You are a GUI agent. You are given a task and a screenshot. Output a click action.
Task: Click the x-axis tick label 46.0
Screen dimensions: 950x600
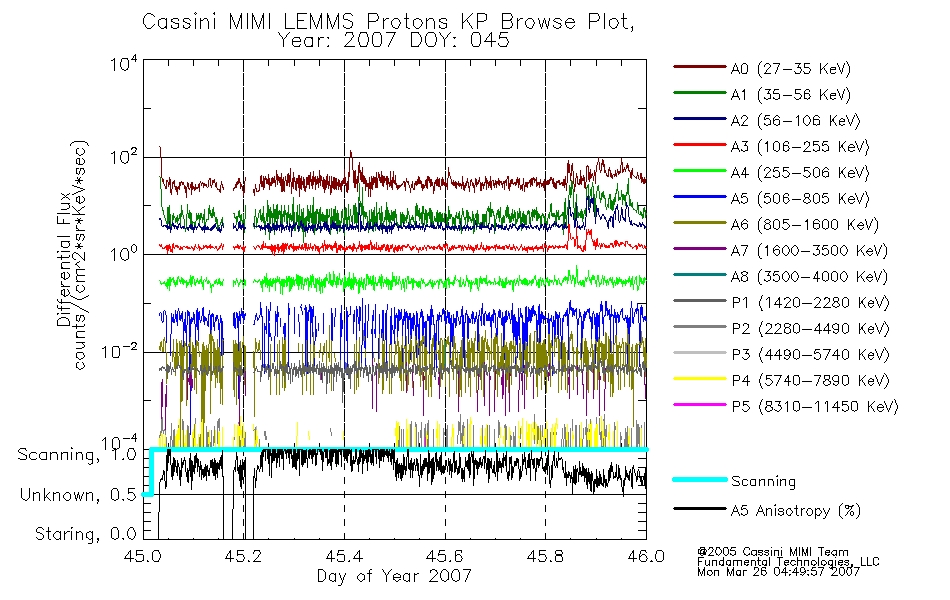(646, 556)
